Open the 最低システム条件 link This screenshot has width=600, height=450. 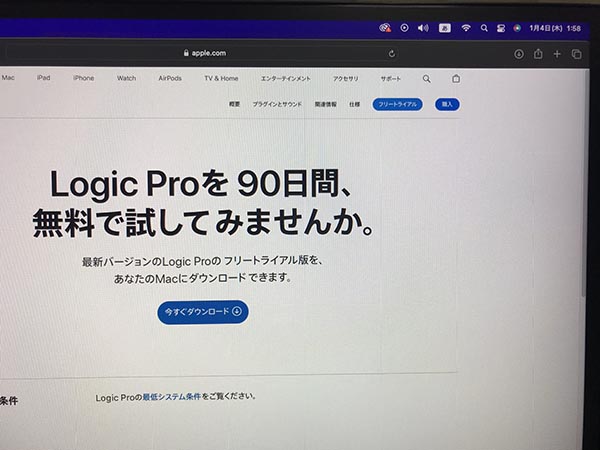(171, 397)
